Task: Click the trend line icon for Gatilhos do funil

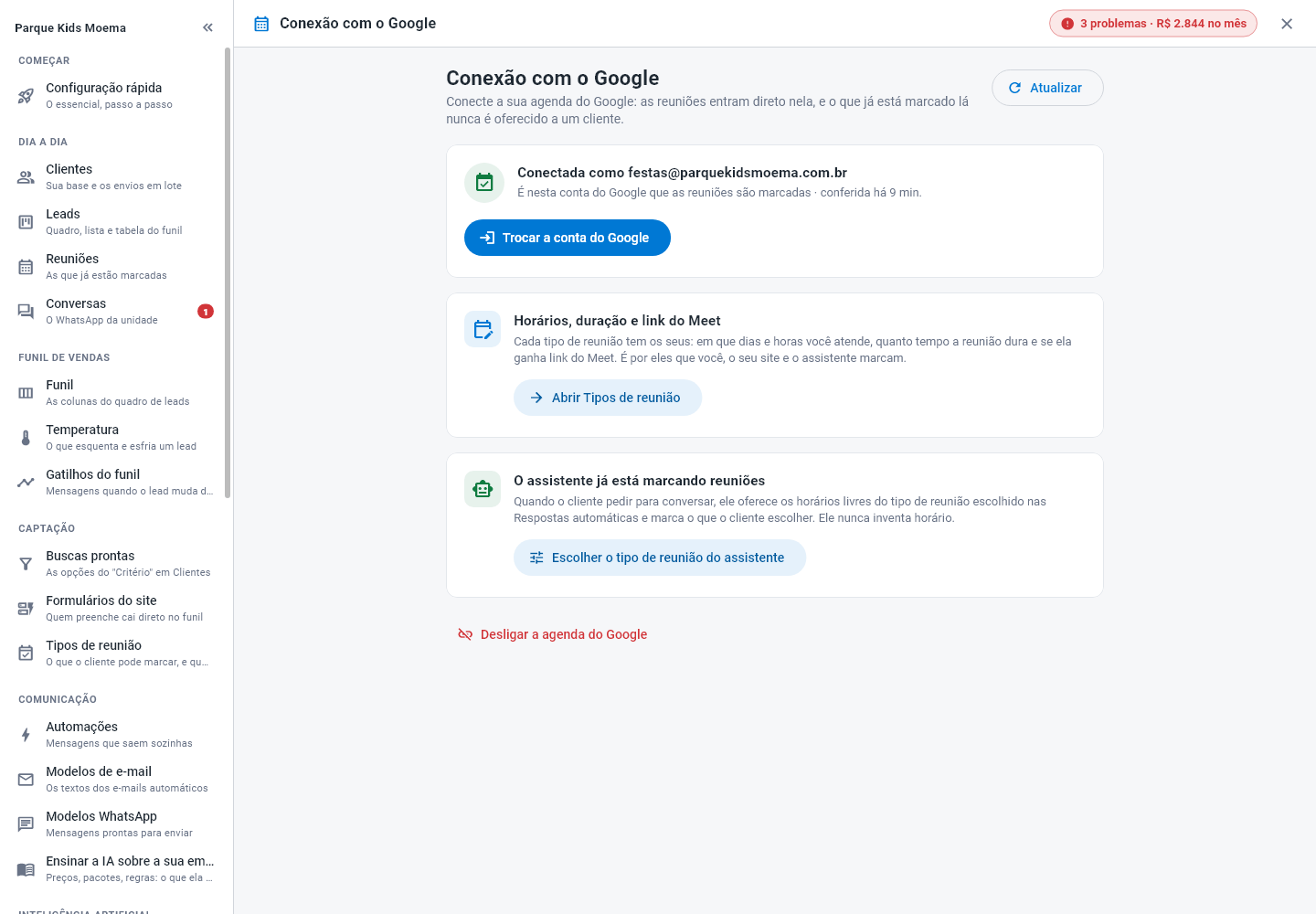Action: [x=26, y=483]
